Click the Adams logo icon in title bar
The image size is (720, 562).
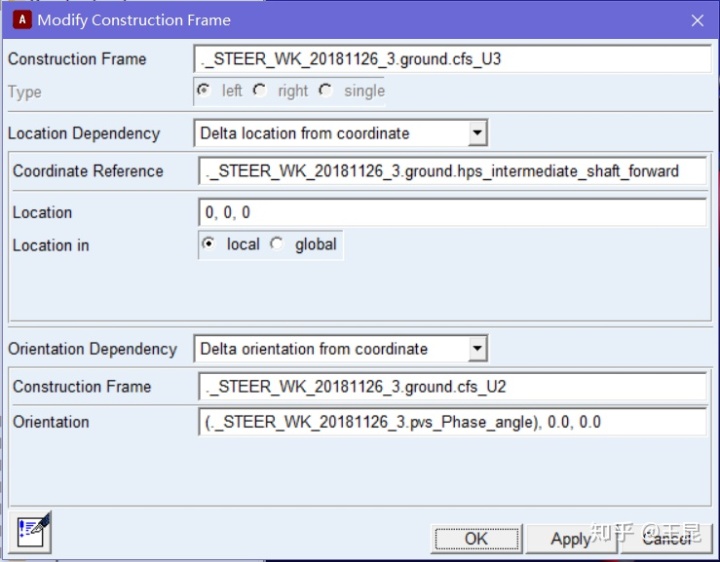[x=20, y=19]
